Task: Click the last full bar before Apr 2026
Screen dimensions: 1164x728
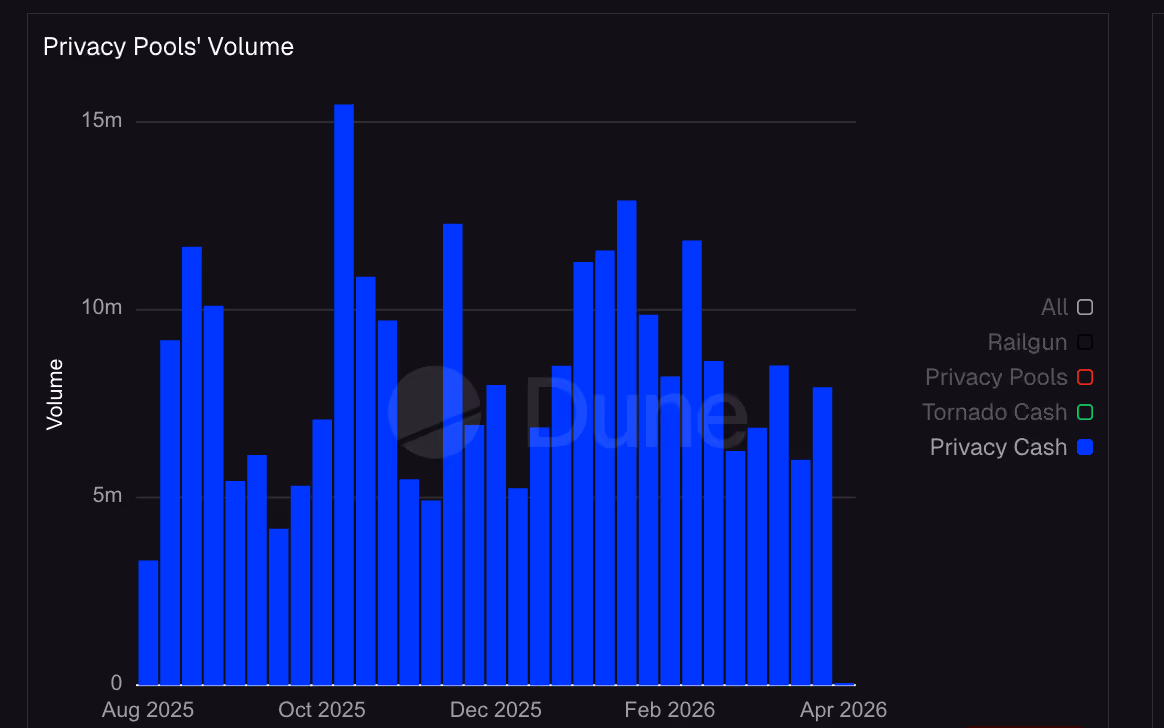Action: pos(823,535)
